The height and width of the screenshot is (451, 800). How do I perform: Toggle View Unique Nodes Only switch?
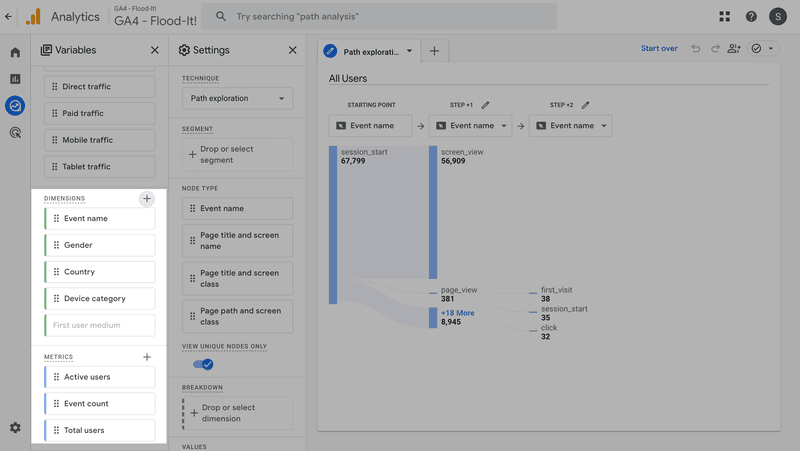[x=203, y=364]
